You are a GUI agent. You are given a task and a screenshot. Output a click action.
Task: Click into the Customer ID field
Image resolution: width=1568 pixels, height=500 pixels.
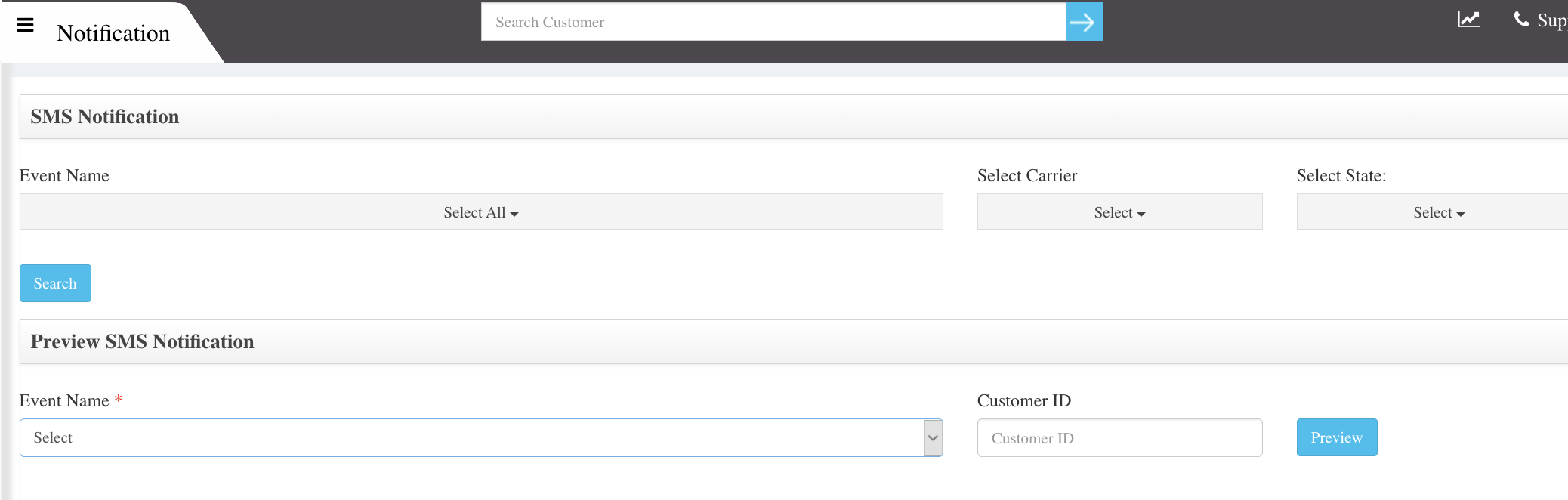point(1119,438)
